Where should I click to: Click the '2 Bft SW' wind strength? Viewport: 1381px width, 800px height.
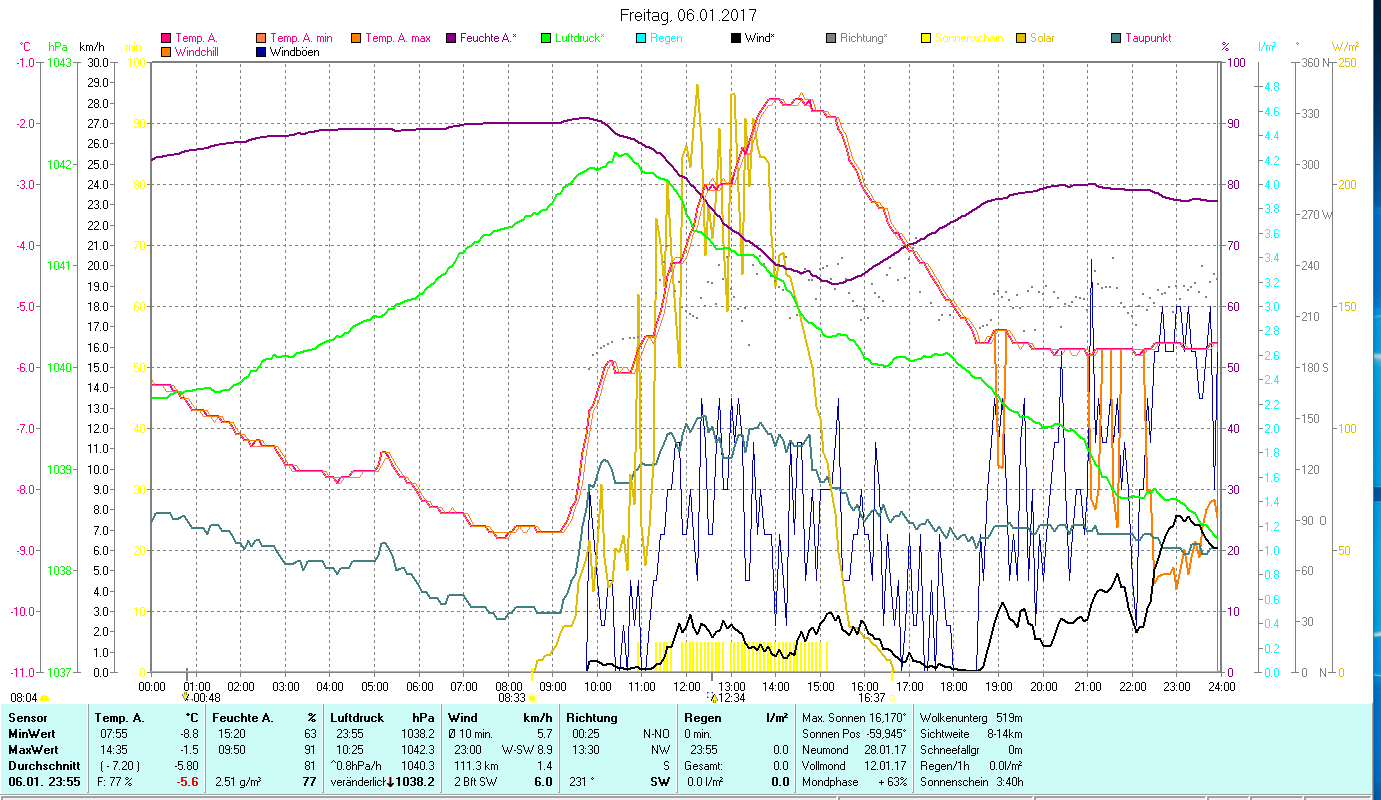(x=475, y=781)
